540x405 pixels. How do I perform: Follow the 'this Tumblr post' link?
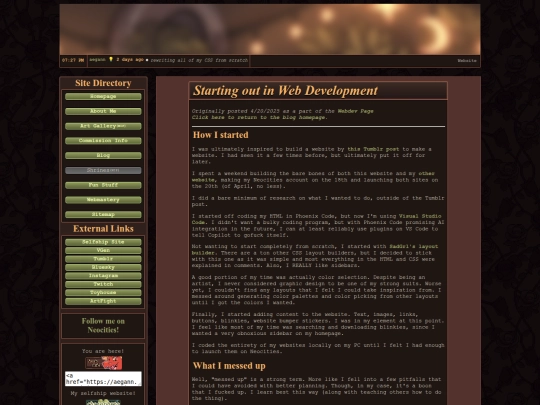click(x=373, y=149)
